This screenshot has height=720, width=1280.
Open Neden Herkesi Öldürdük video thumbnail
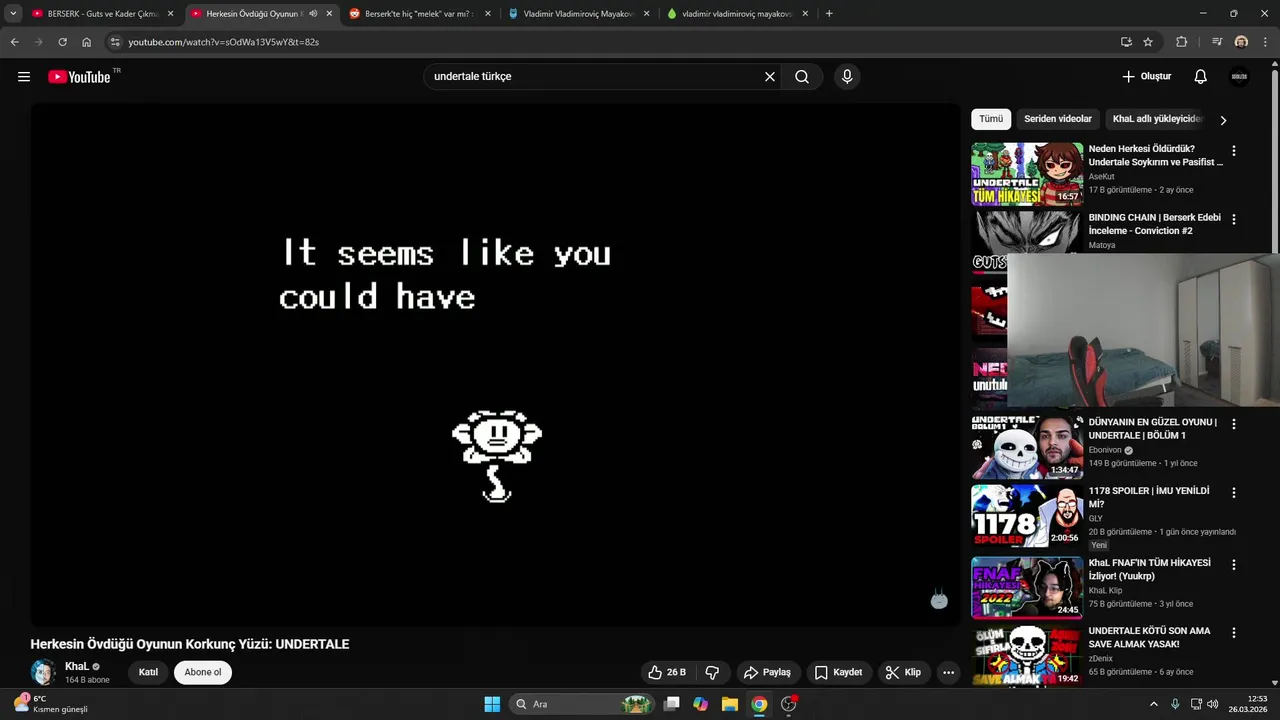click(x=1027, y=174)
